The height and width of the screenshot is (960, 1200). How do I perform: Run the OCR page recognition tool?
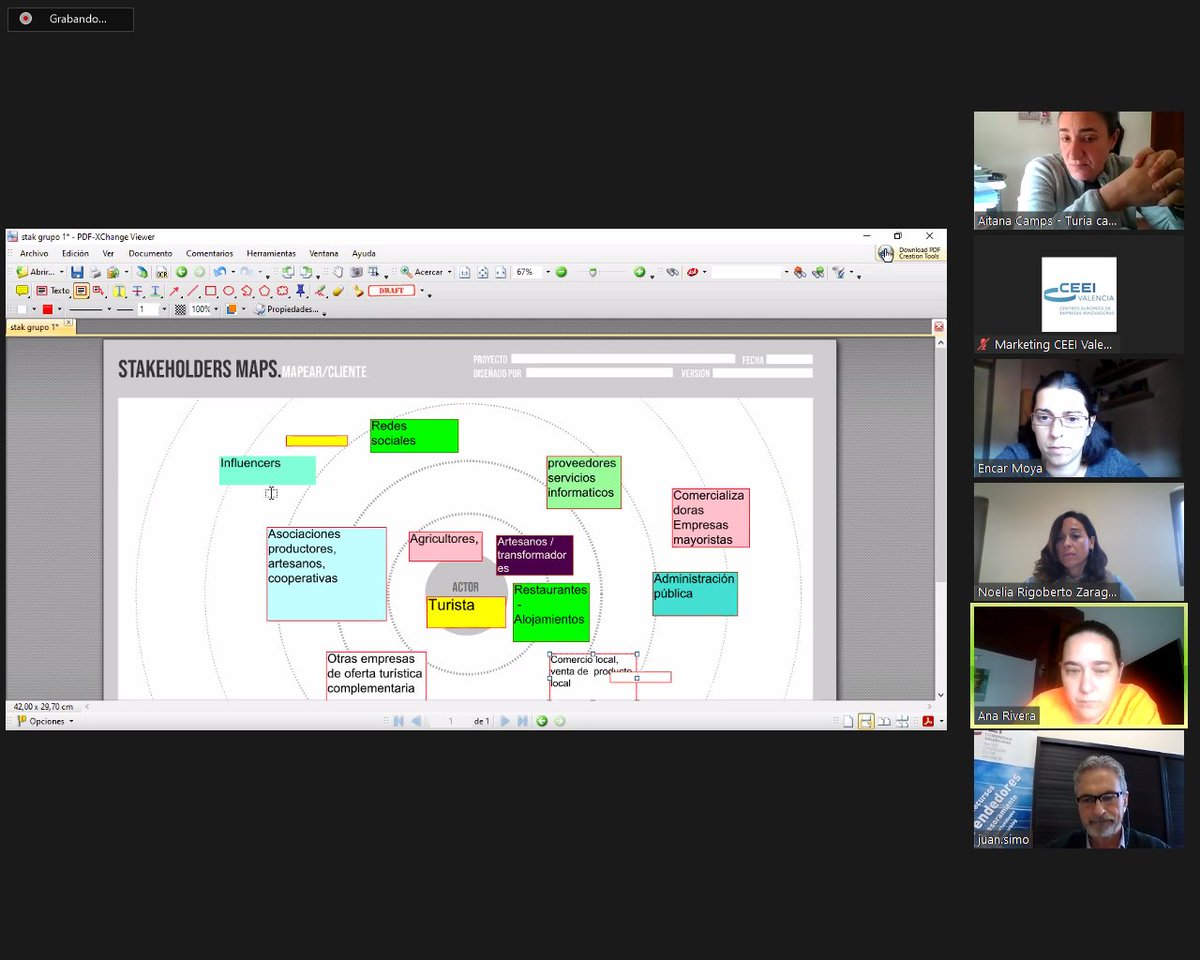162,272
